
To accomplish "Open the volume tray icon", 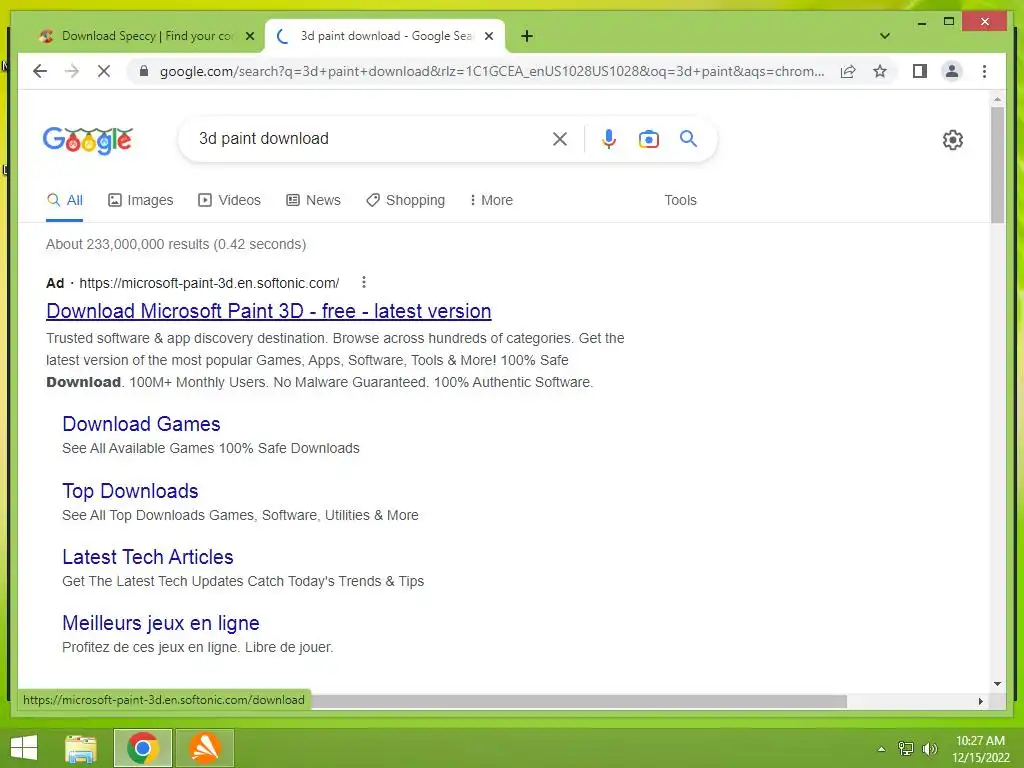I will (x=930, y=749).
